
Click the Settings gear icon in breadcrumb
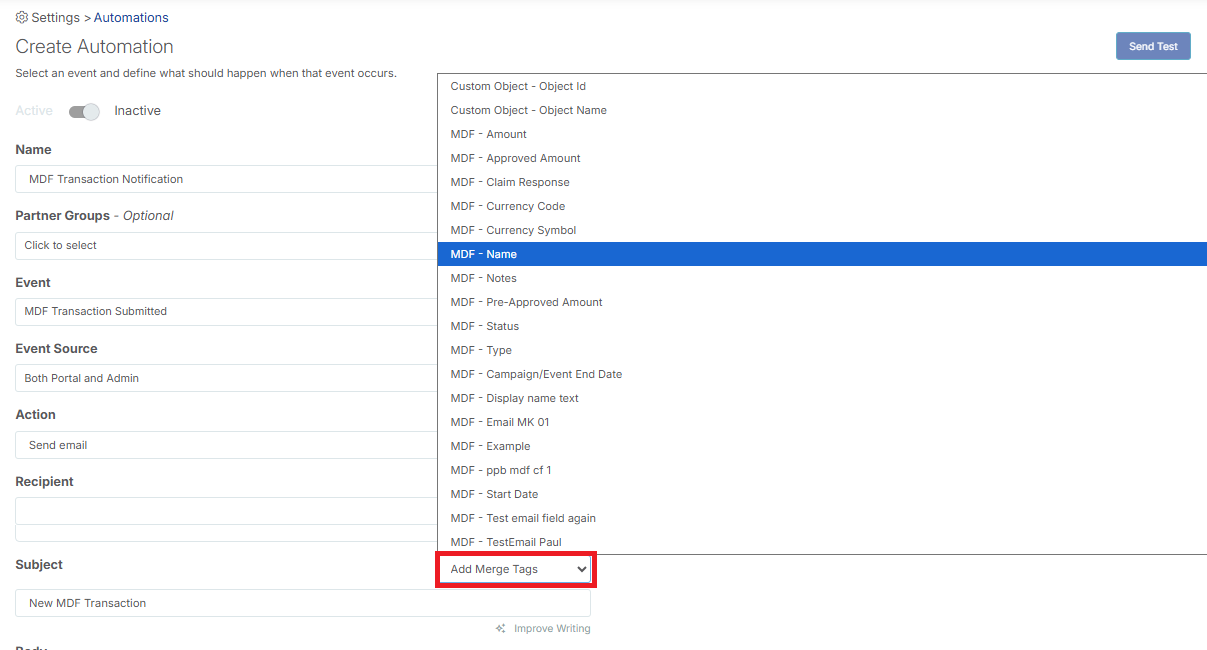[22, 17]
